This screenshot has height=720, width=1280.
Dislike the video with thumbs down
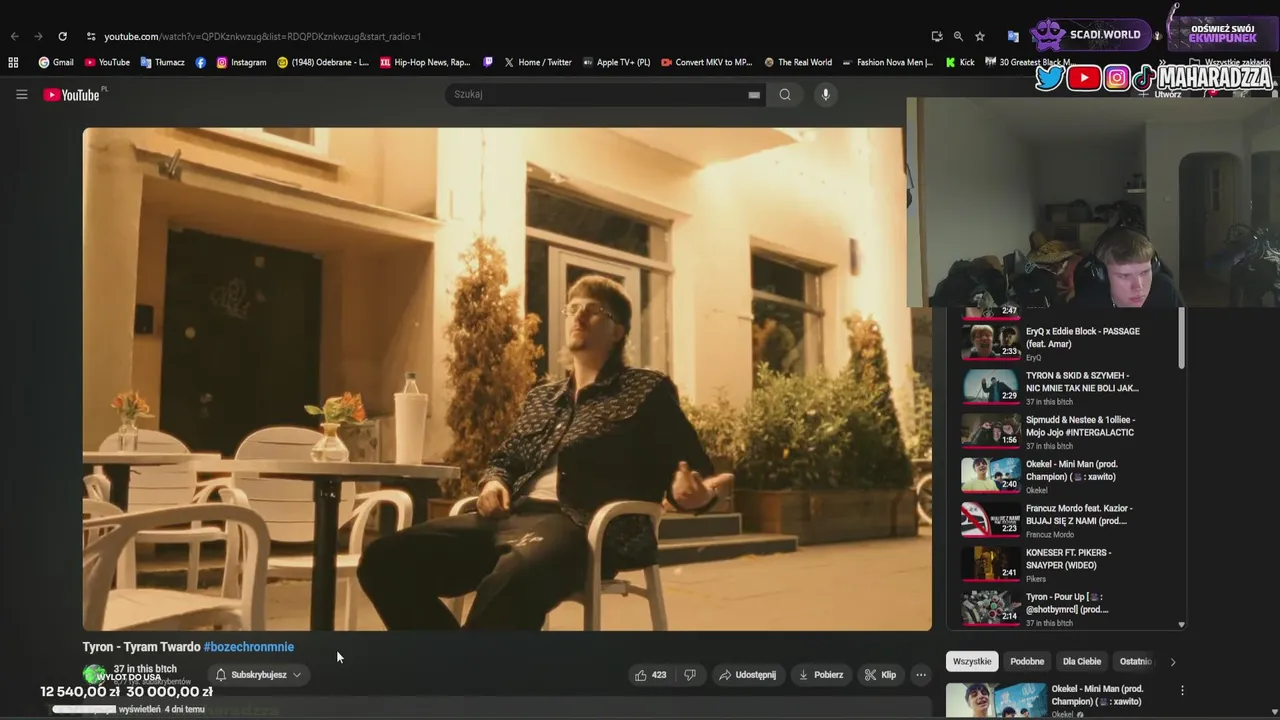click(690, 675)
